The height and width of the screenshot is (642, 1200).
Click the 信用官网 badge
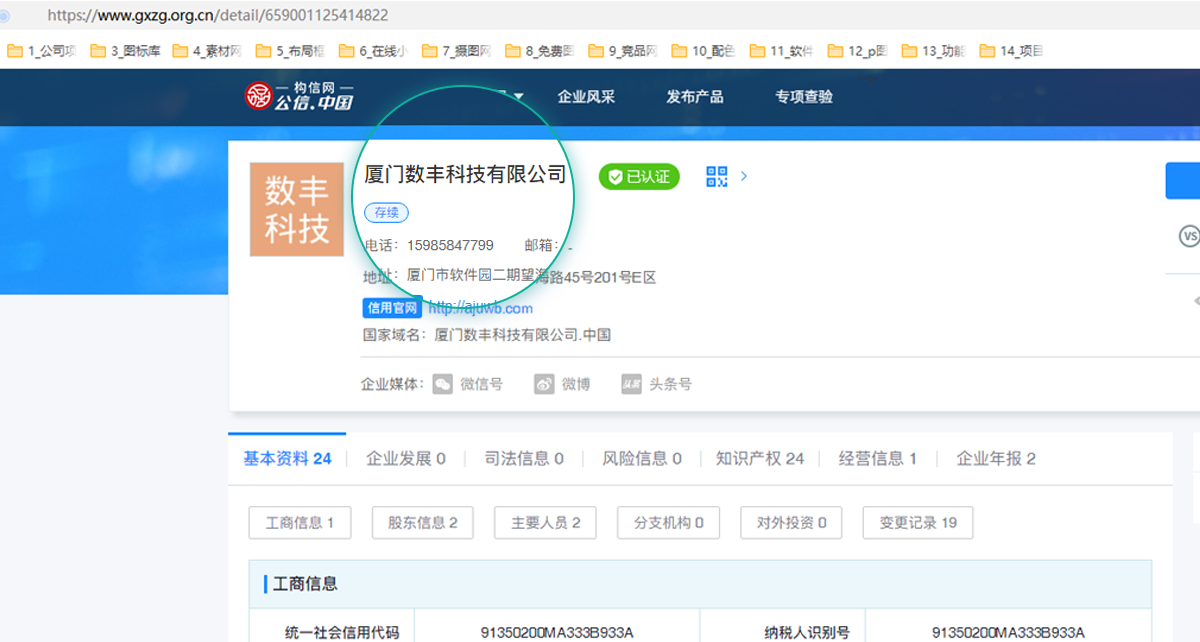coord(392,308)
